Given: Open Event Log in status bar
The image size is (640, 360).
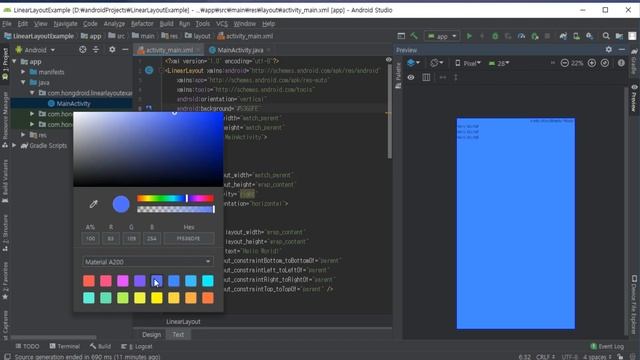Looking at the screenshot, I should pyautogui.click(x=607, y=347).
